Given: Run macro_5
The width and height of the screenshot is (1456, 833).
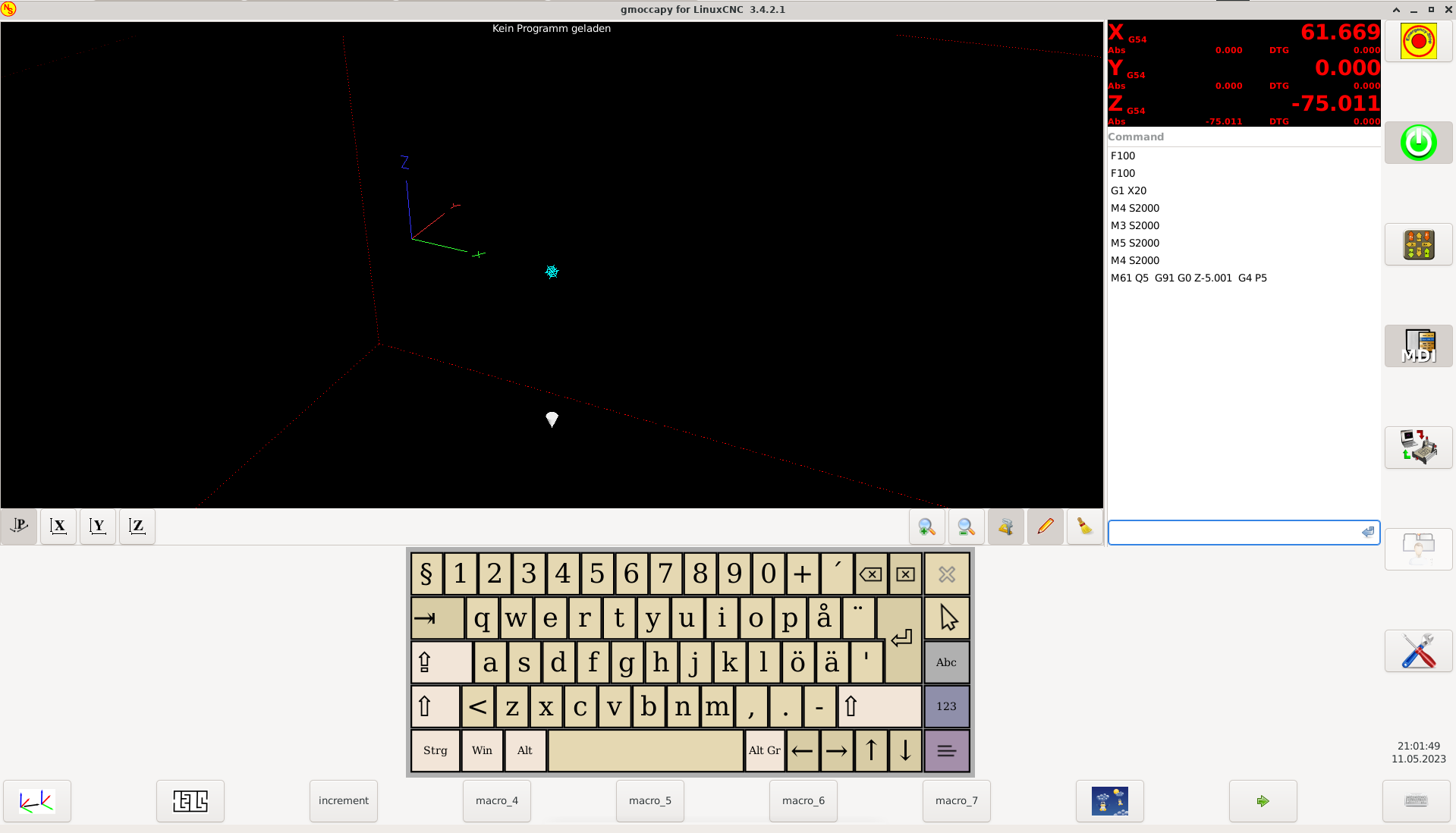Looking at the screenshot, I should pos(650,801).
